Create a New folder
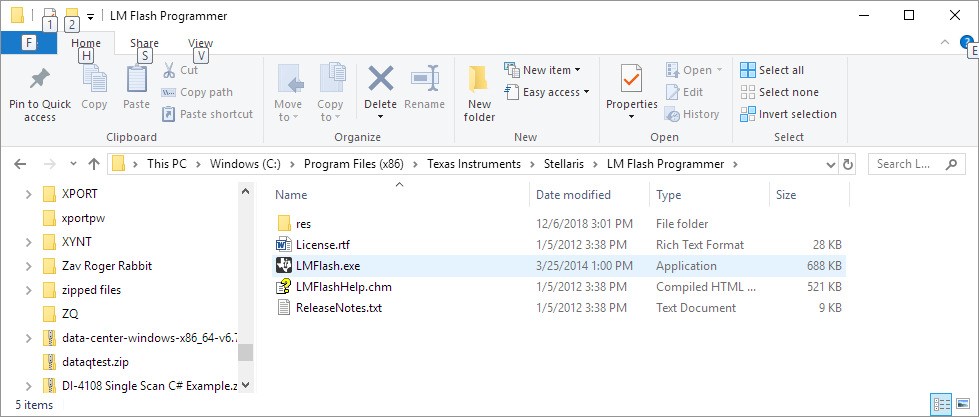979x417 pixels. (480, 94)
